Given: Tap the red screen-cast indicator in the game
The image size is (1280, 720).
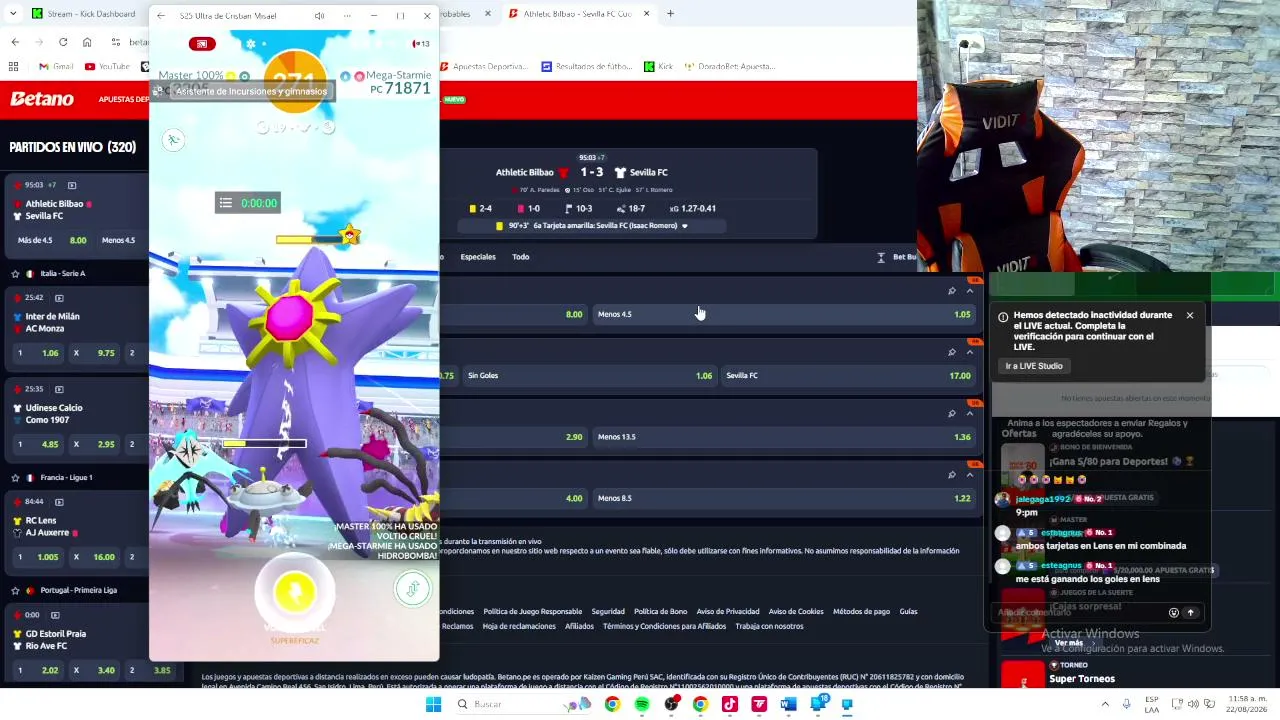Looking at the screenshot, I should (202, 44).
